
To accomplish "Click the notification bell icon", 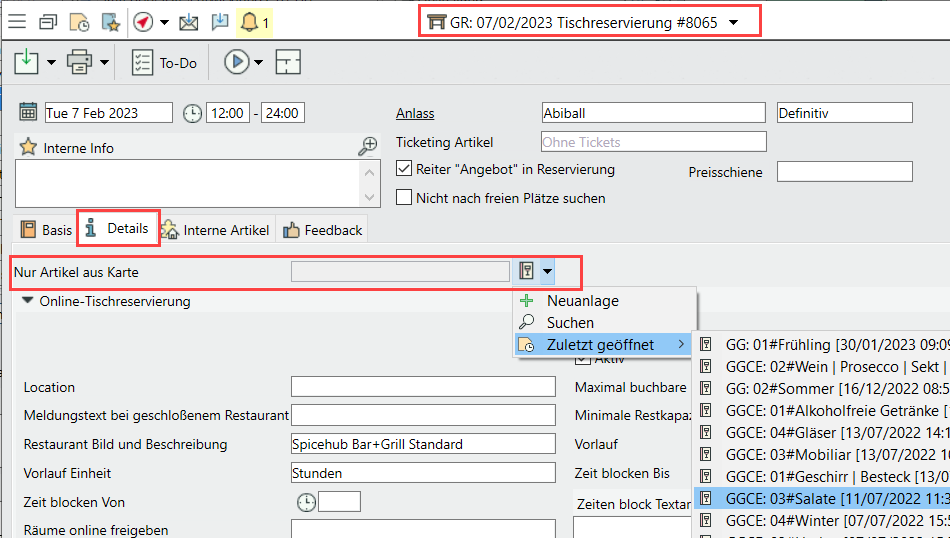I will 249,22.
